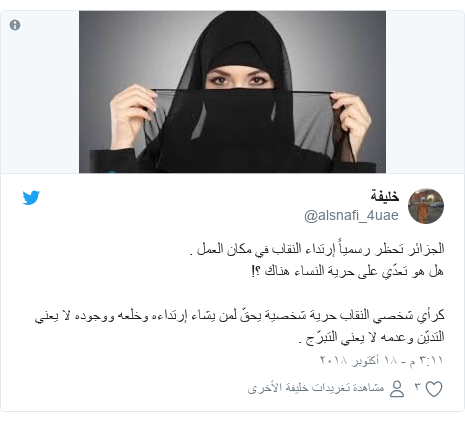Open Twitter via the blue bird logo
Screen dimensions: 465x421
pyautogui.click(x=31, y=197)
